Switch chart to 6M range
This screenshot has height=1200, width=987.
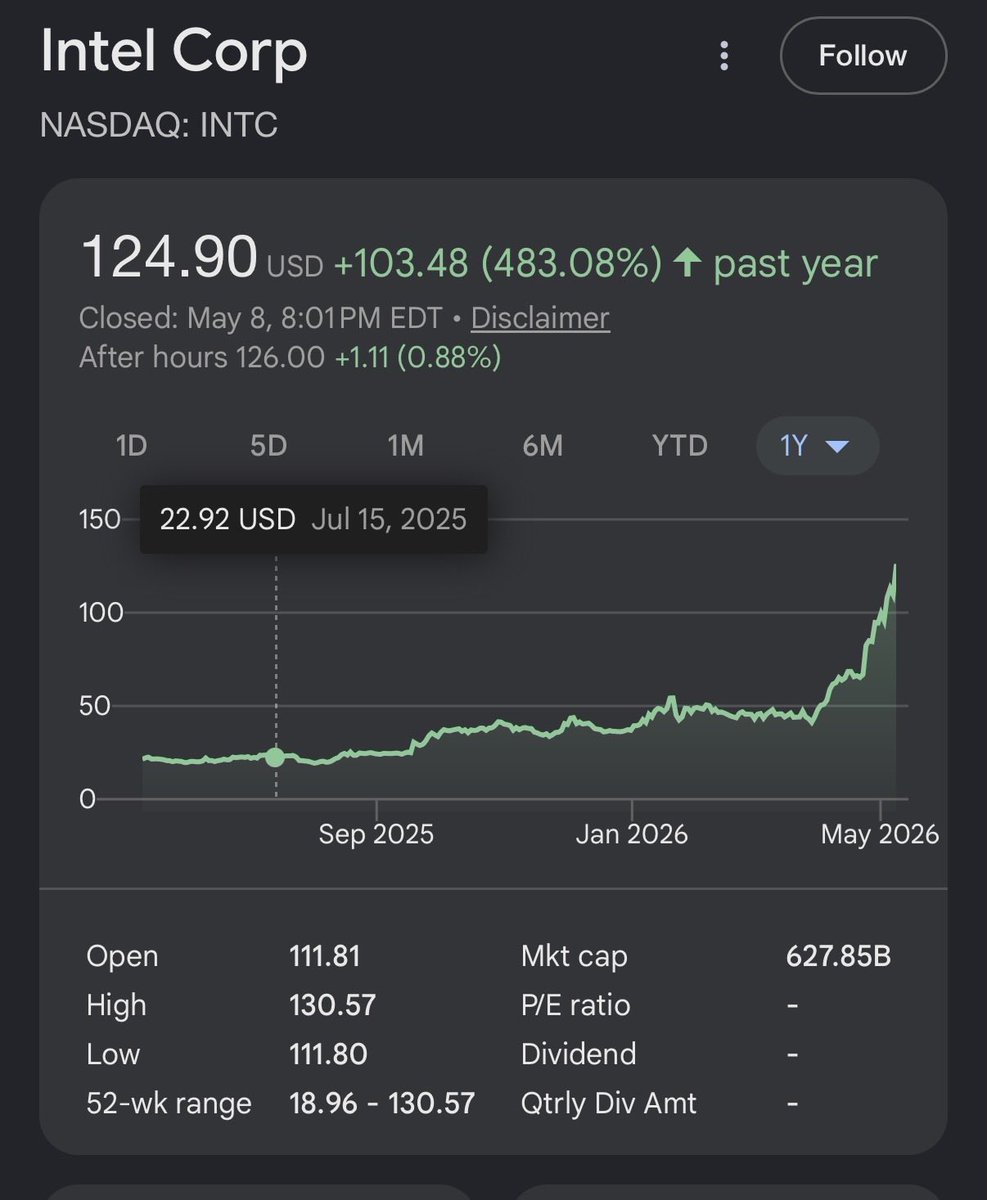tap(542, 445)
